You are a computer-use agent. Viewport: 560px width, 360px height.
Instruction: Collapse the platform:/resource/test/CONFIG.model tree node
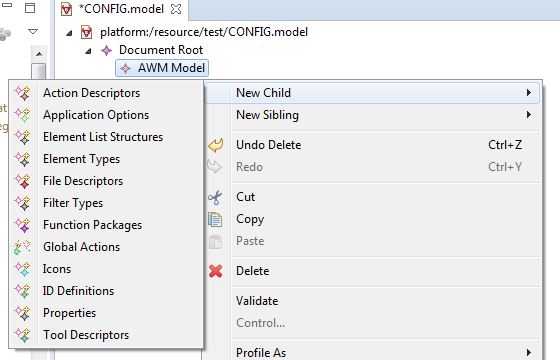pyautogui.click(x=69, y=33)
